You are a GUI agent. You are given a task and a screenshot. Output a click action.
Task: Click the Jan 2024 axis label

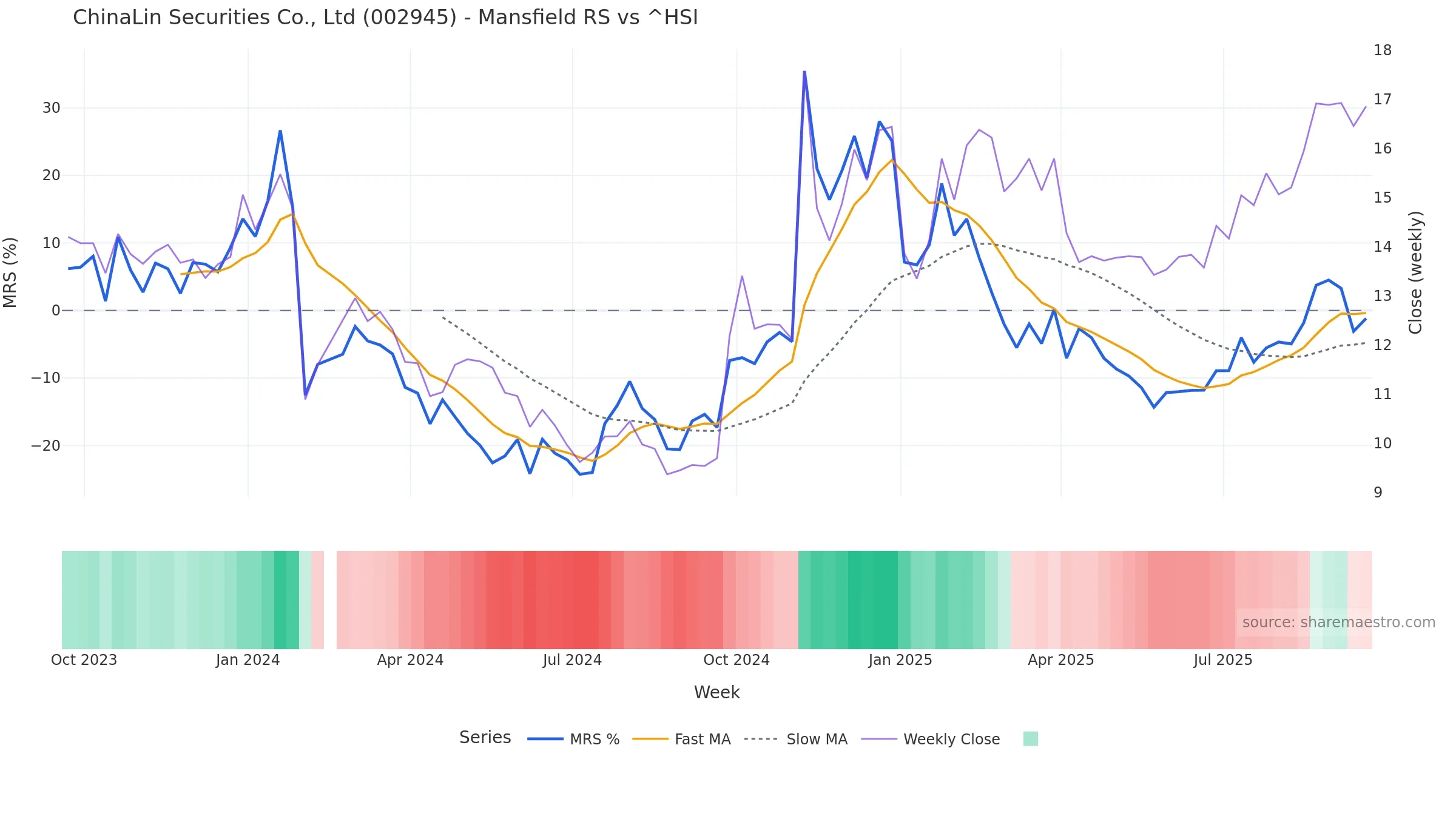248,660
